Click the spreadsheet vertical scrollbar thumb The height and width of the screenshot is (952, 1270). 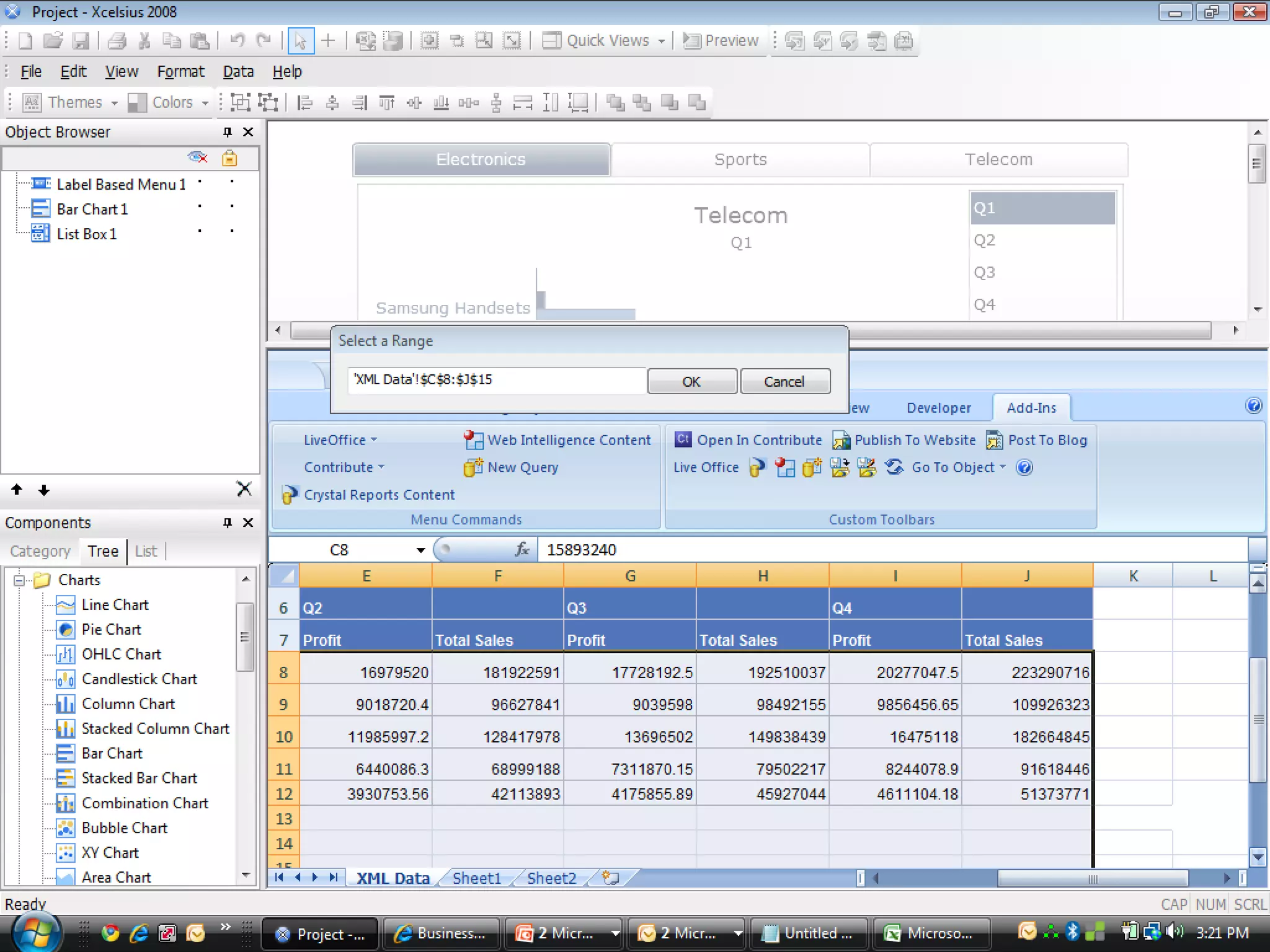point(1258,720)
